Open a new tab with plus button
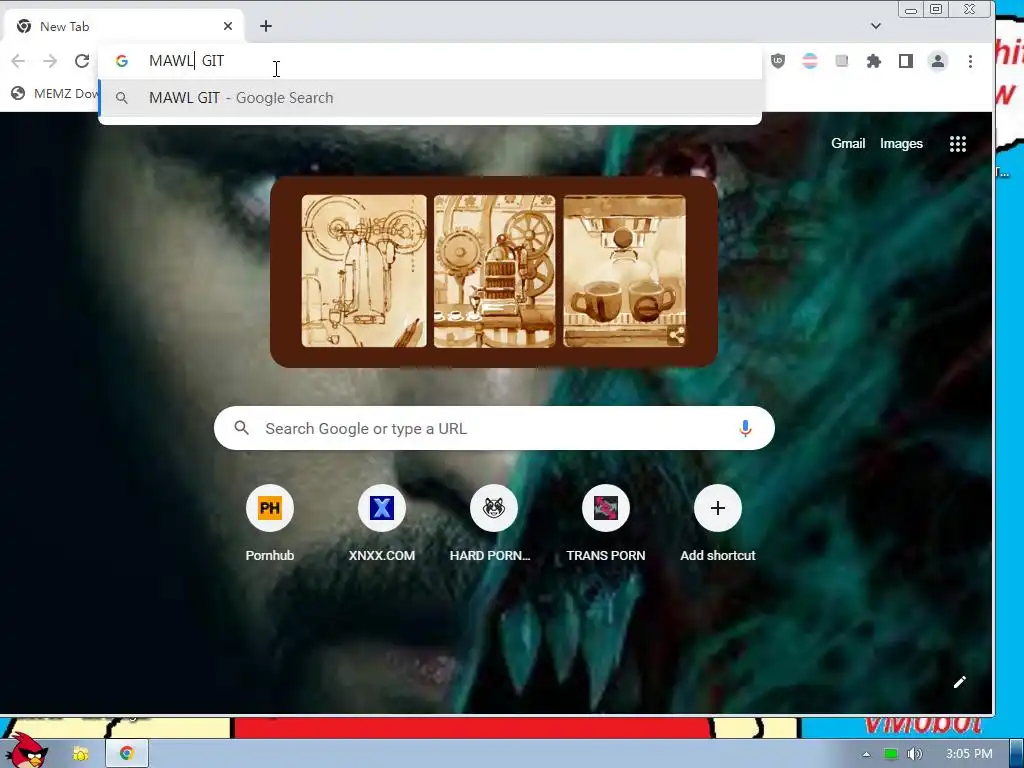Viewport: 1024px width, 768px height. point(266,26)
